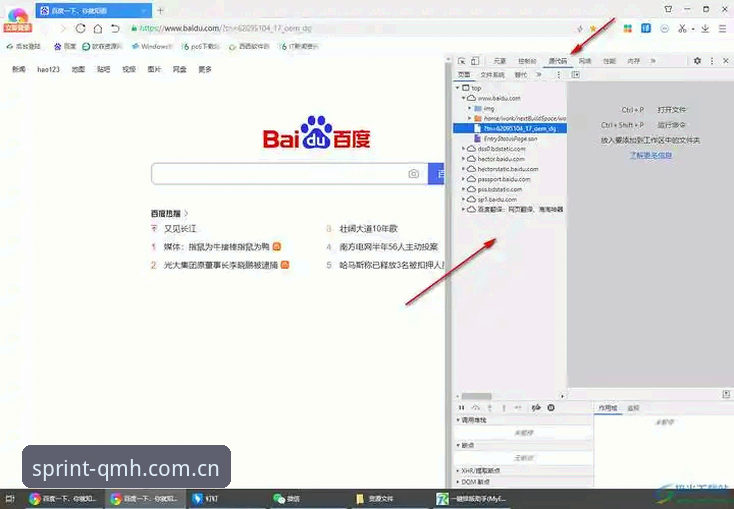Expand the img folder
The height and width of the screenshot is (509, 734).
point(470,108)
